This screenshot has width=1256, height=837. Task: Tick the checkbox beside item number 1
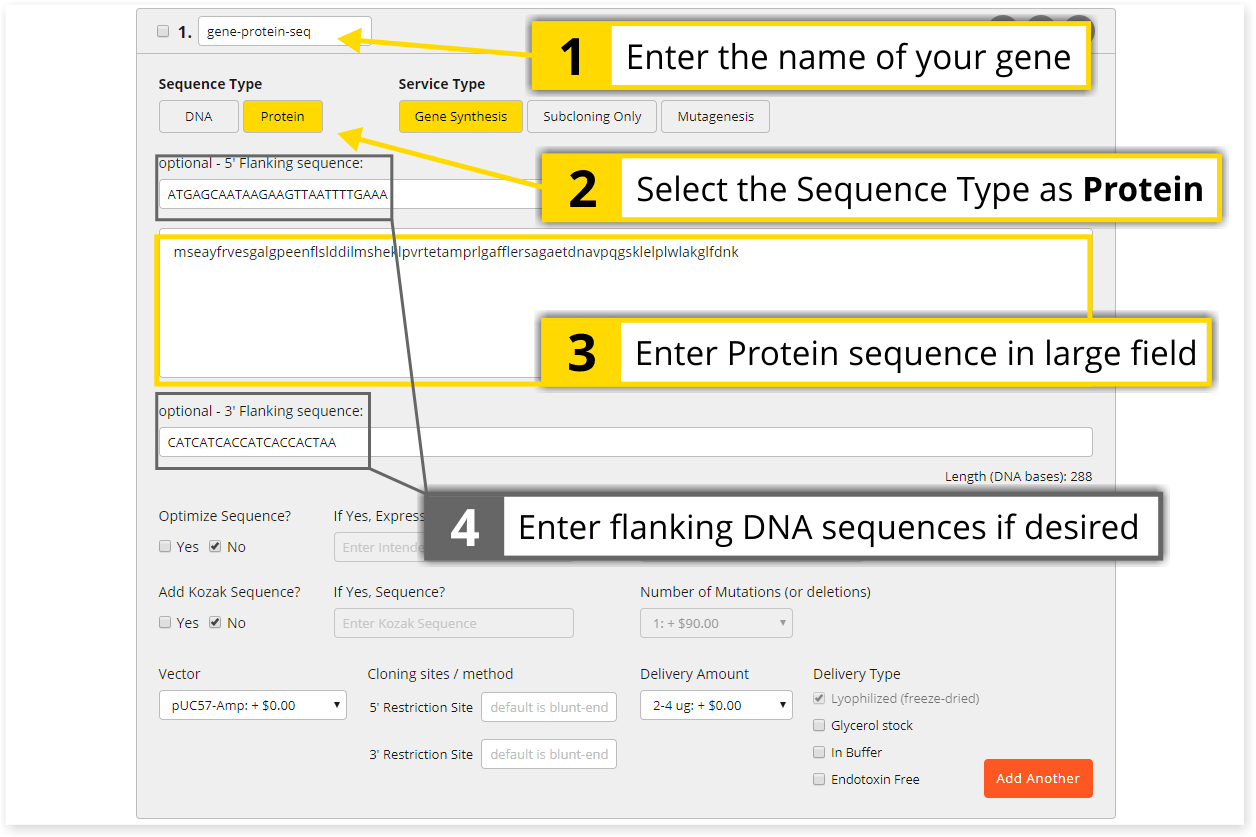tap(163, 32)
